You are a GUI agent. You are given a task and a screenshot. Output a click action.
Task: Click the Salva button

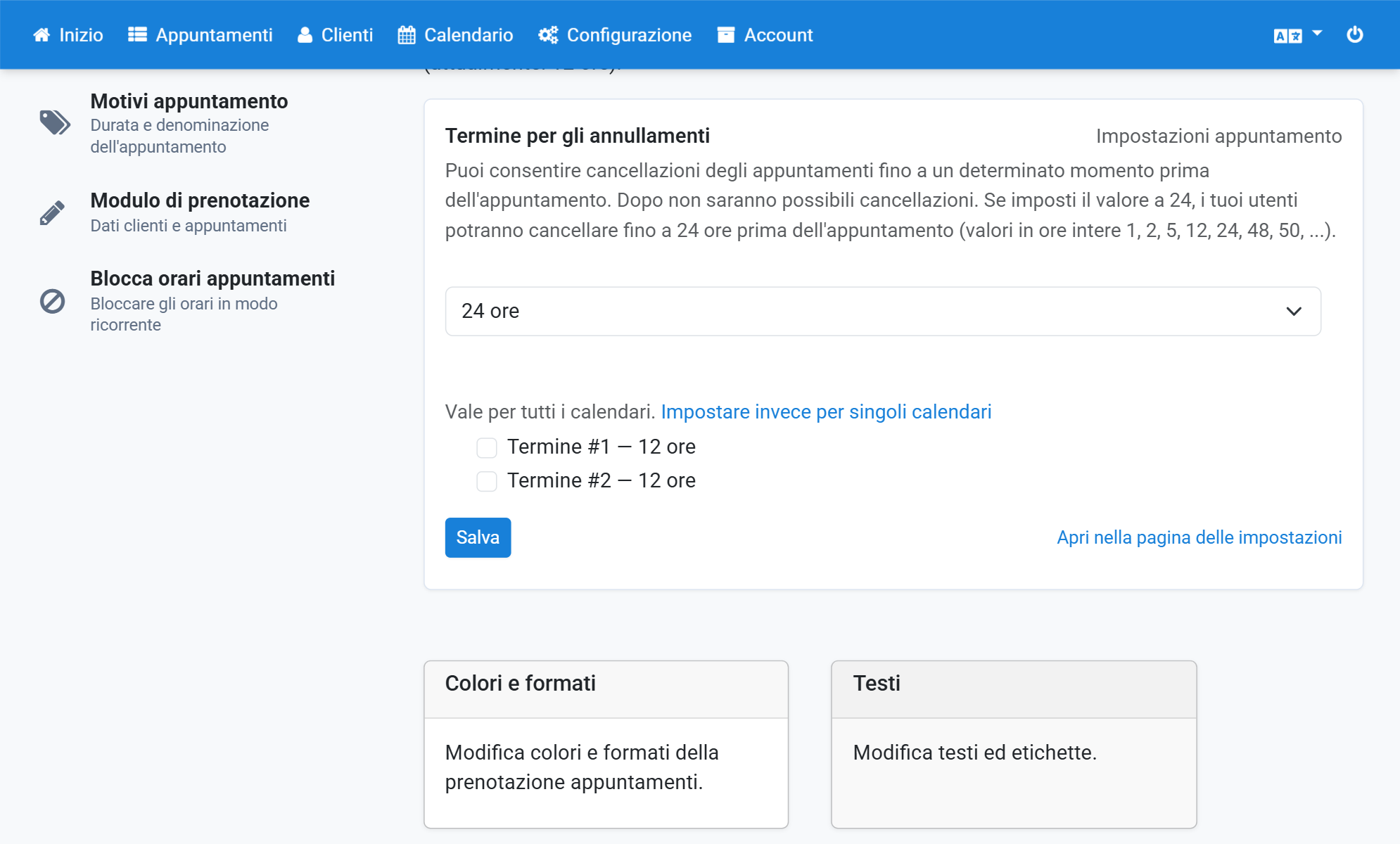click(478, 537)
